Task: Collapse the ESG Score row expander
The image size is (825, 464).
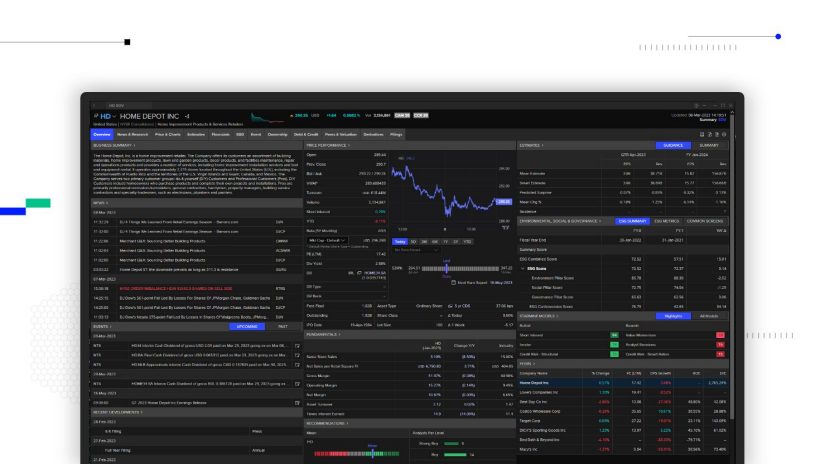Action: pyautogui.click(x=523, y=269)
